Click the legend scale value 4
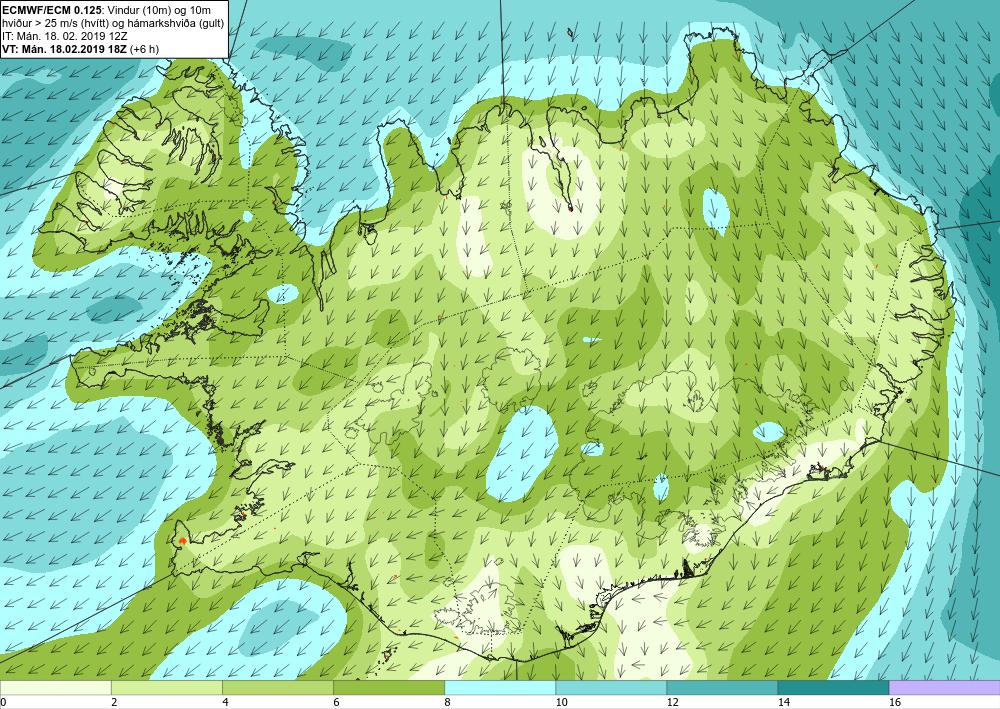Screen dimensions: 1000x709 coord(225,702)
